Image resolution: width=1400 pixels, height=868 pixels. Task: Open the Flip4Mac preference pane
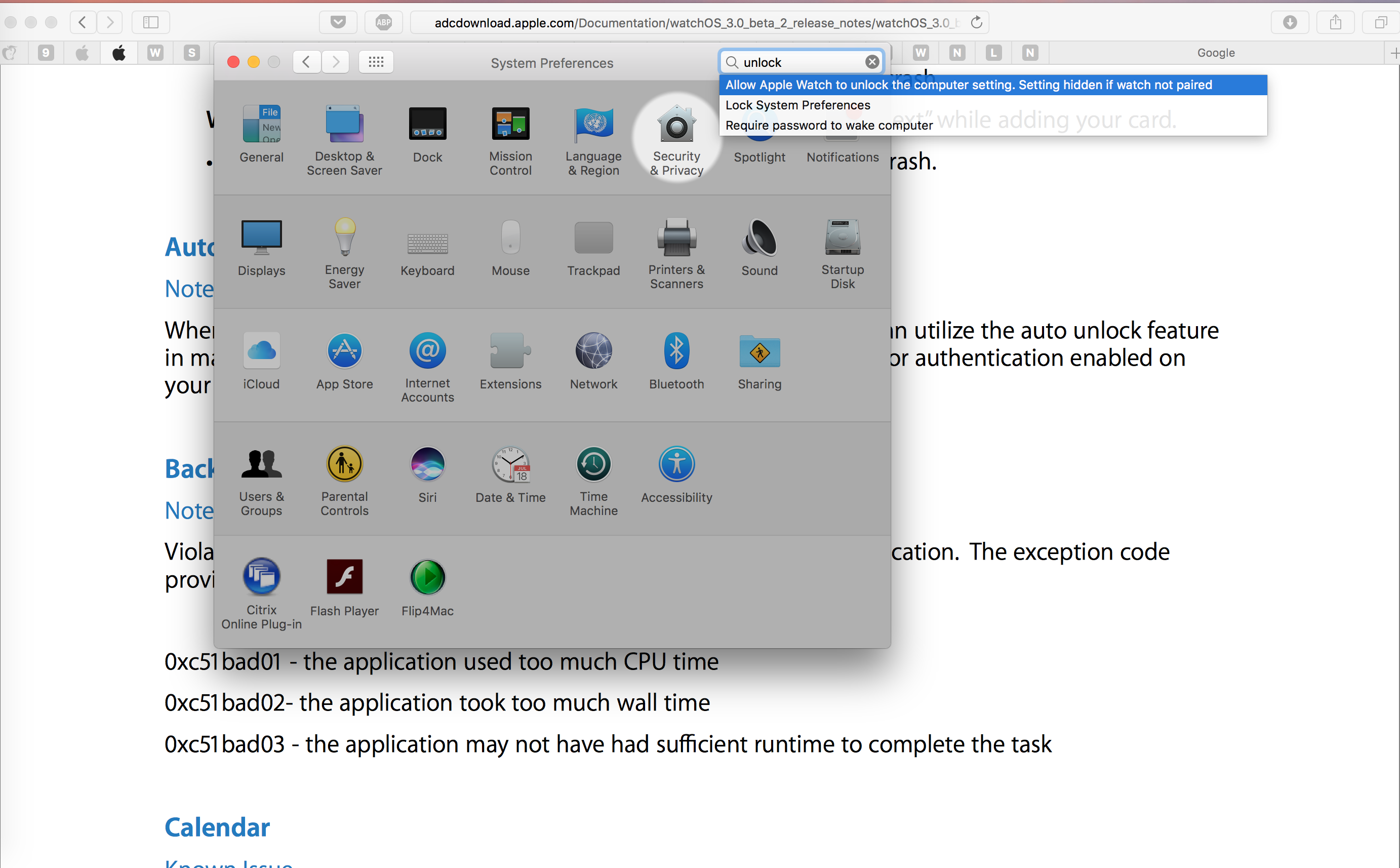(x=428, y=588)
